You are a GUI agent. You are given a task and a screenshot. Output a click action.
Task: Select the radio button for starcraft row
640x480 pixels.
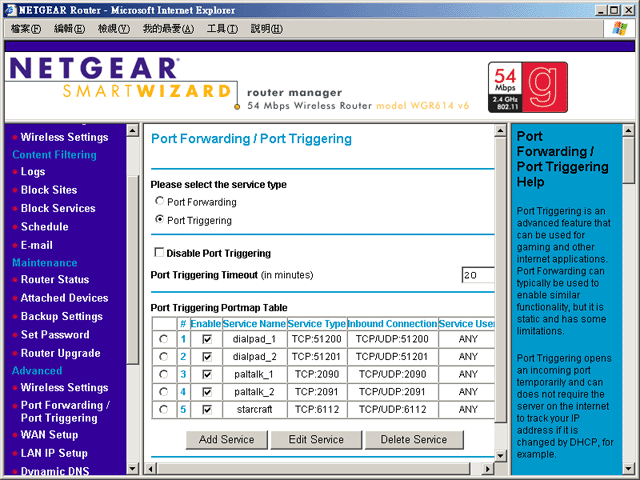click(x=164, y=409)
